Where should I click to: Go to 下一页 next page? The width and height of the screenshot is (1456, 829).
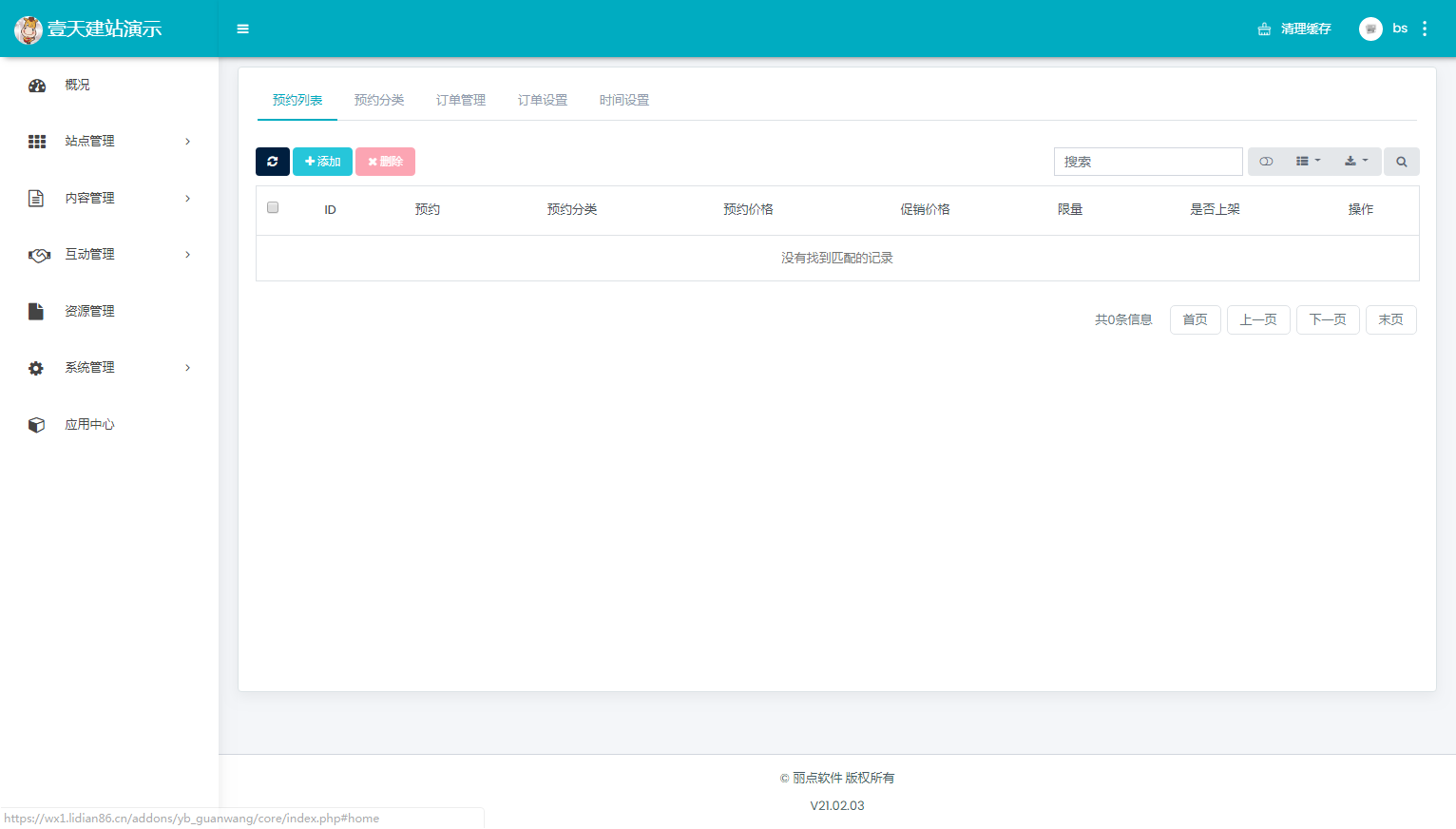coord(1328,319)
